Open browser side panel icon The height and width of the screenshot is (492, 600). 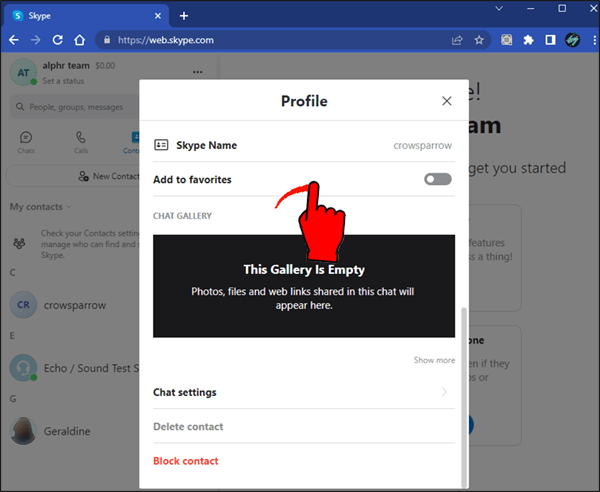pyautogui.click(x=550, y=40)
